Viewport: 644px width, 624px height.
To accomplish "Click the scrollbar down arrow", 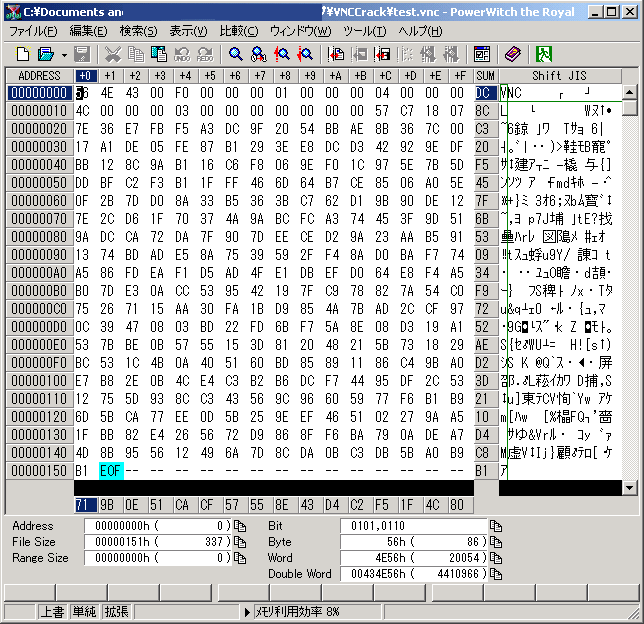I will tap(630, 488).
